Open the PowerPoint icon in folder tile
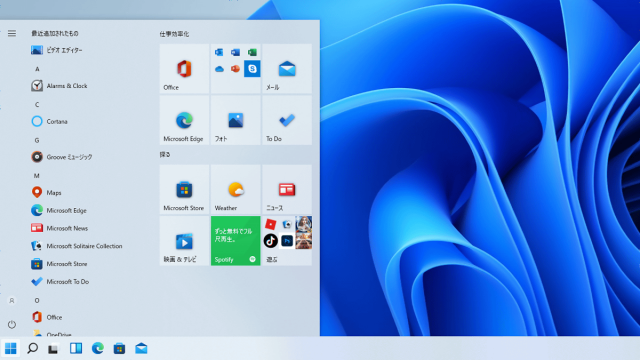Image resolution: width=640 pixels, height=360 pixels. [236, 69]
